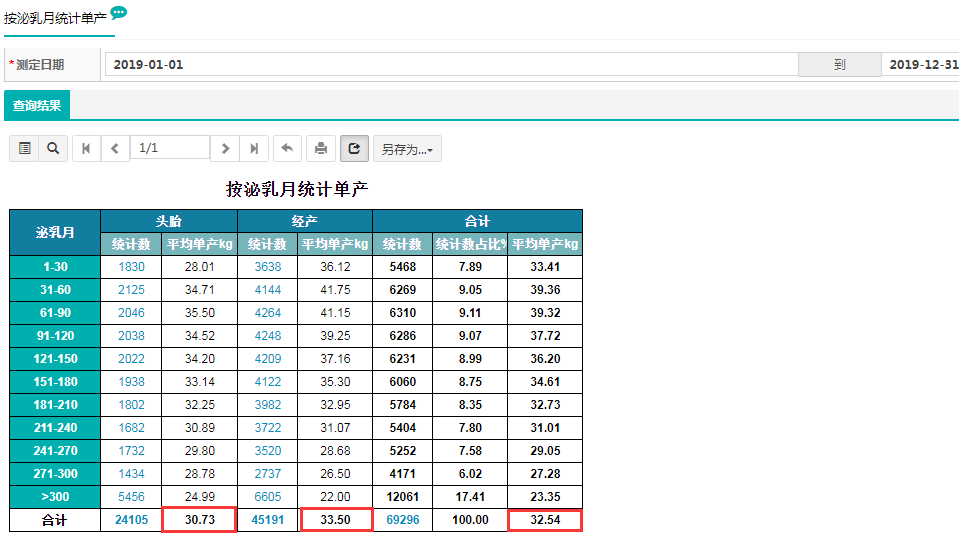Click the 统计数占比% column header
959x535 pixels.
470,244
